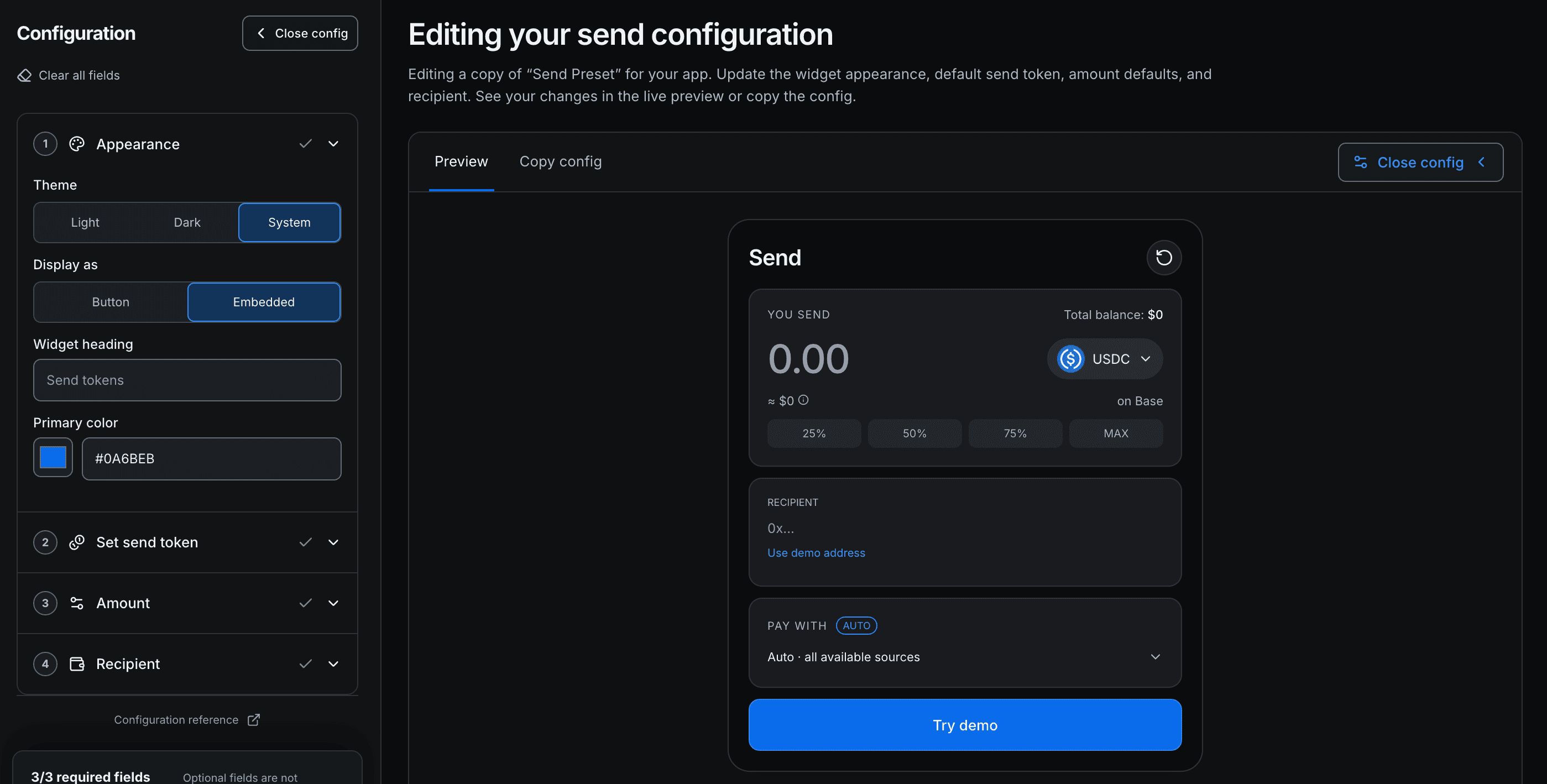The image size is (1547, 784).
Task: Click the external link icon after Configuration reference
Action: point(253,719)
